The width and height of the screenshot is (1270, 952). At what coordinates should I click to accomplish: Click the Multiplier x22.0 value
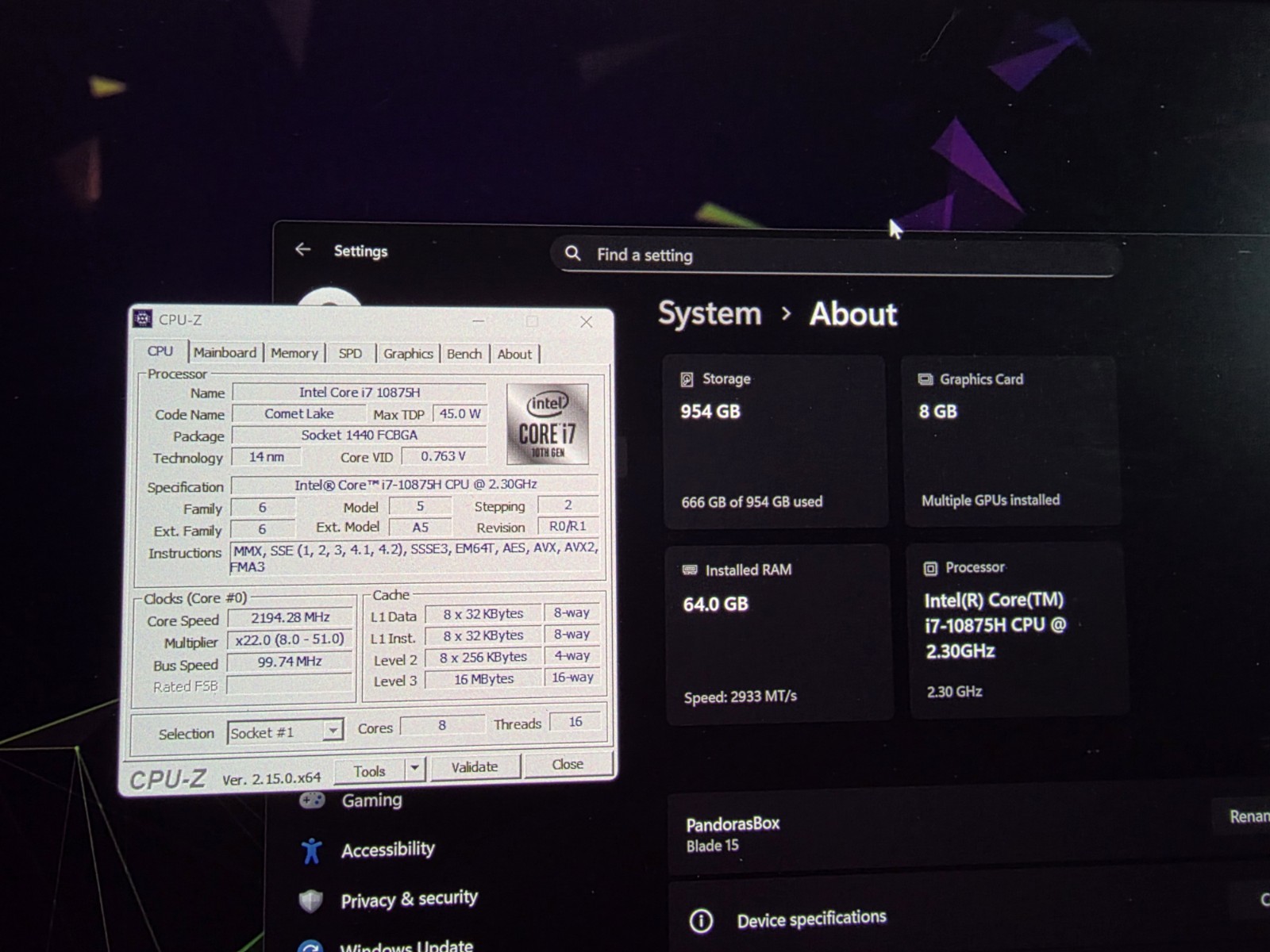pos(290,639)
